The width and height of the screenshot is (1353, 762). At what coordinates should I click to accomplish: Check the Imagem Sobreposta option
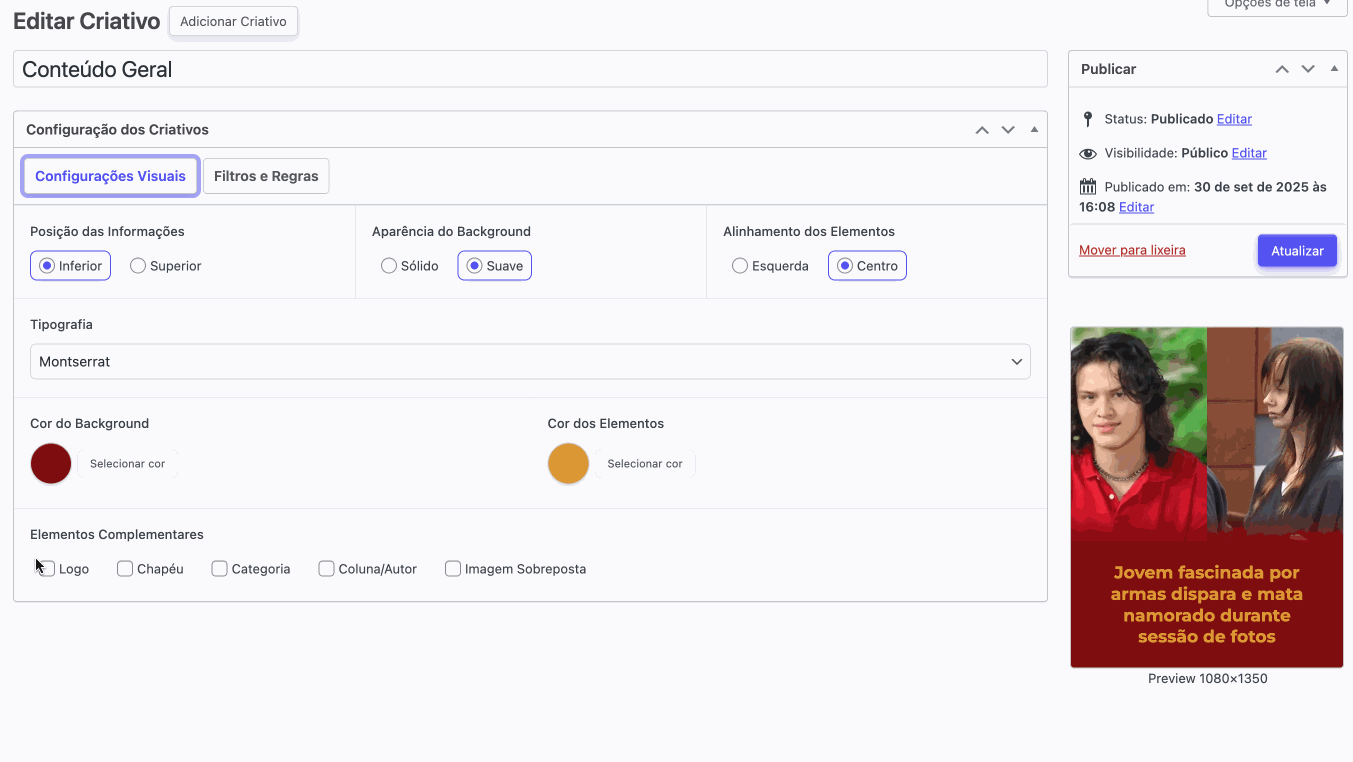click(x=453, y=569)
